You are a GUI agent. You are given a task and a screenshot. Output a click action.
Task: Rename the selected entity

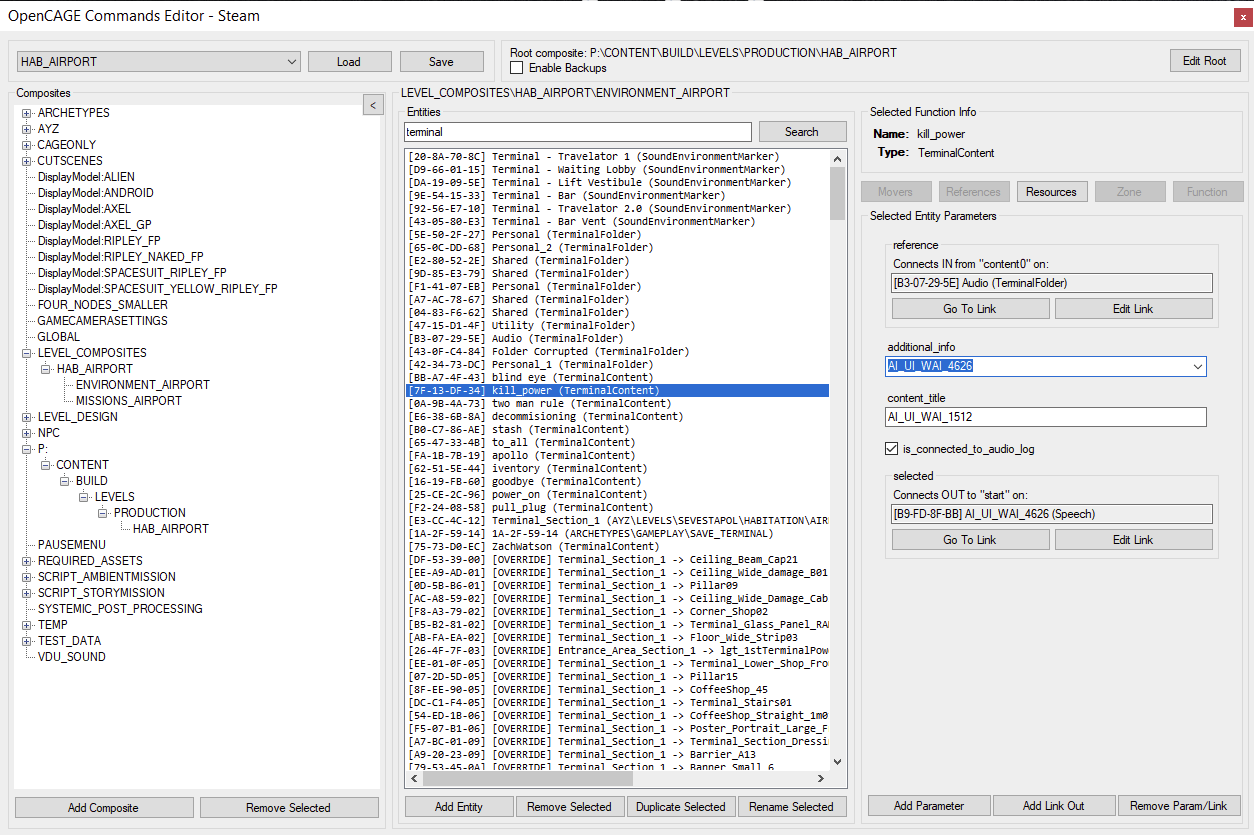coord(792,806)
